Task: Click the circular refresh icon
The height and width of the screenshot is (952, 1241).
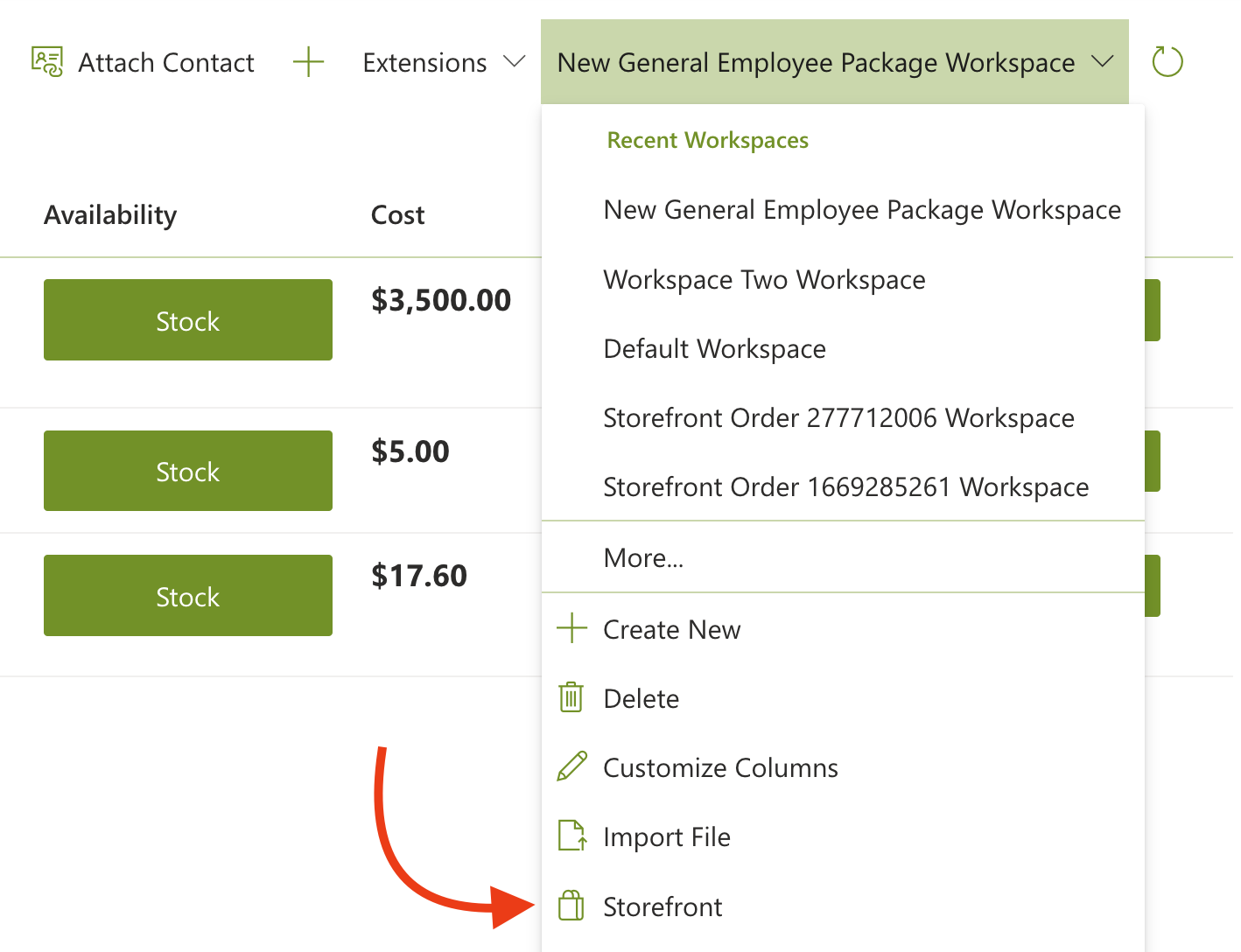Action: 1167,62
